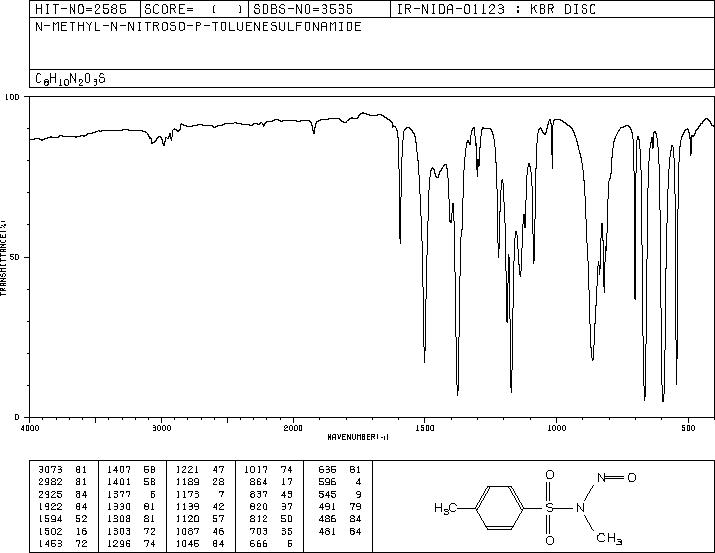Click the 491 peak entry in the table

(340, 506)
